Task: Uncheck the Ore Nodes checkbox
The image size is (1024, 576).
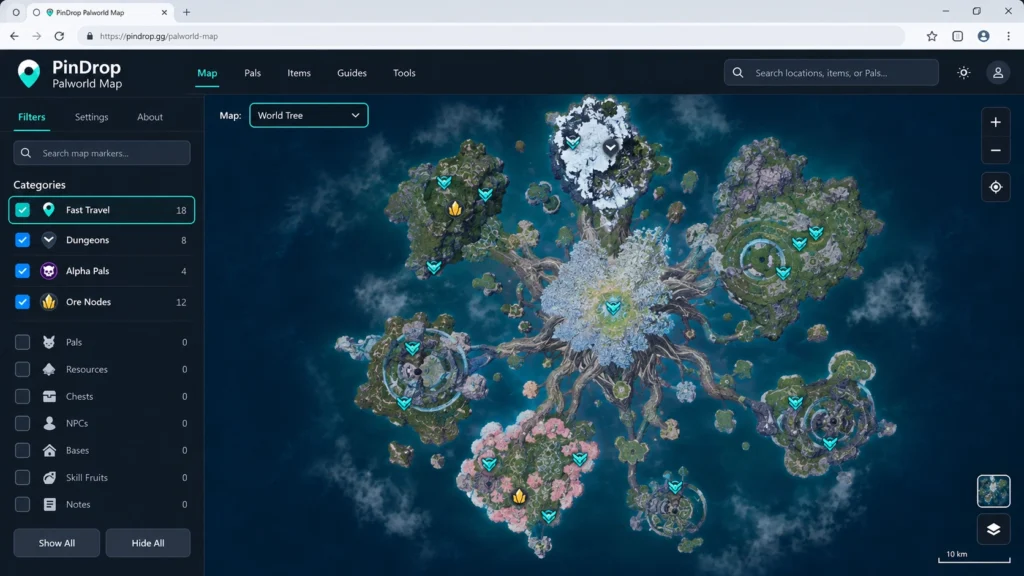Action: [22, 302]
